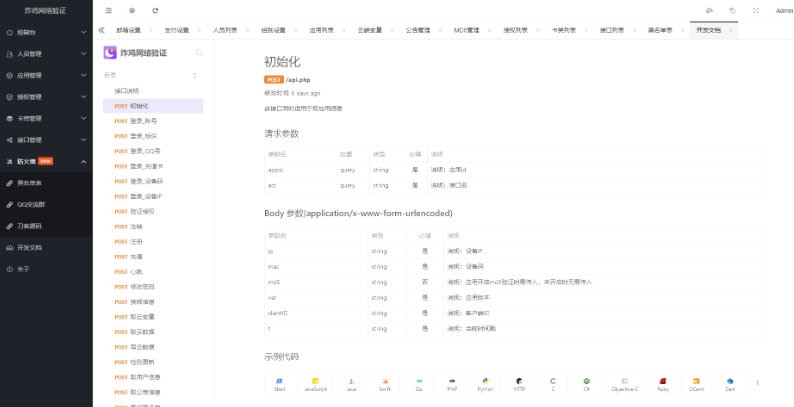794x407 pixels.
Task: Select the Python code example
Action: tap(486, 384)
